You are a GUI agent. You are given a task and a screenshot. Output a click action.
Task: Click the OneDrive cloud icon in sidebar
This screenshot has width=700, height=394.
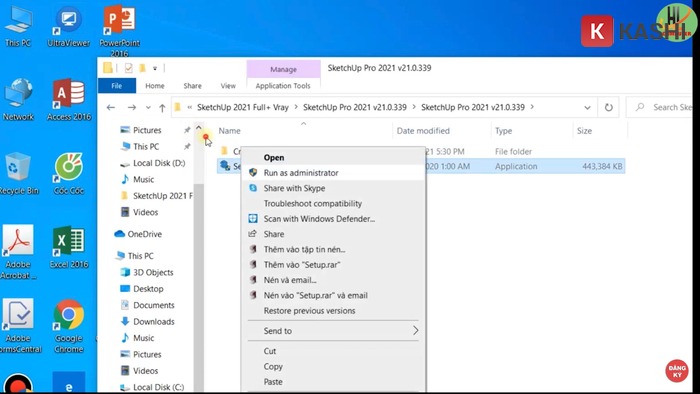tap(119, 234)
